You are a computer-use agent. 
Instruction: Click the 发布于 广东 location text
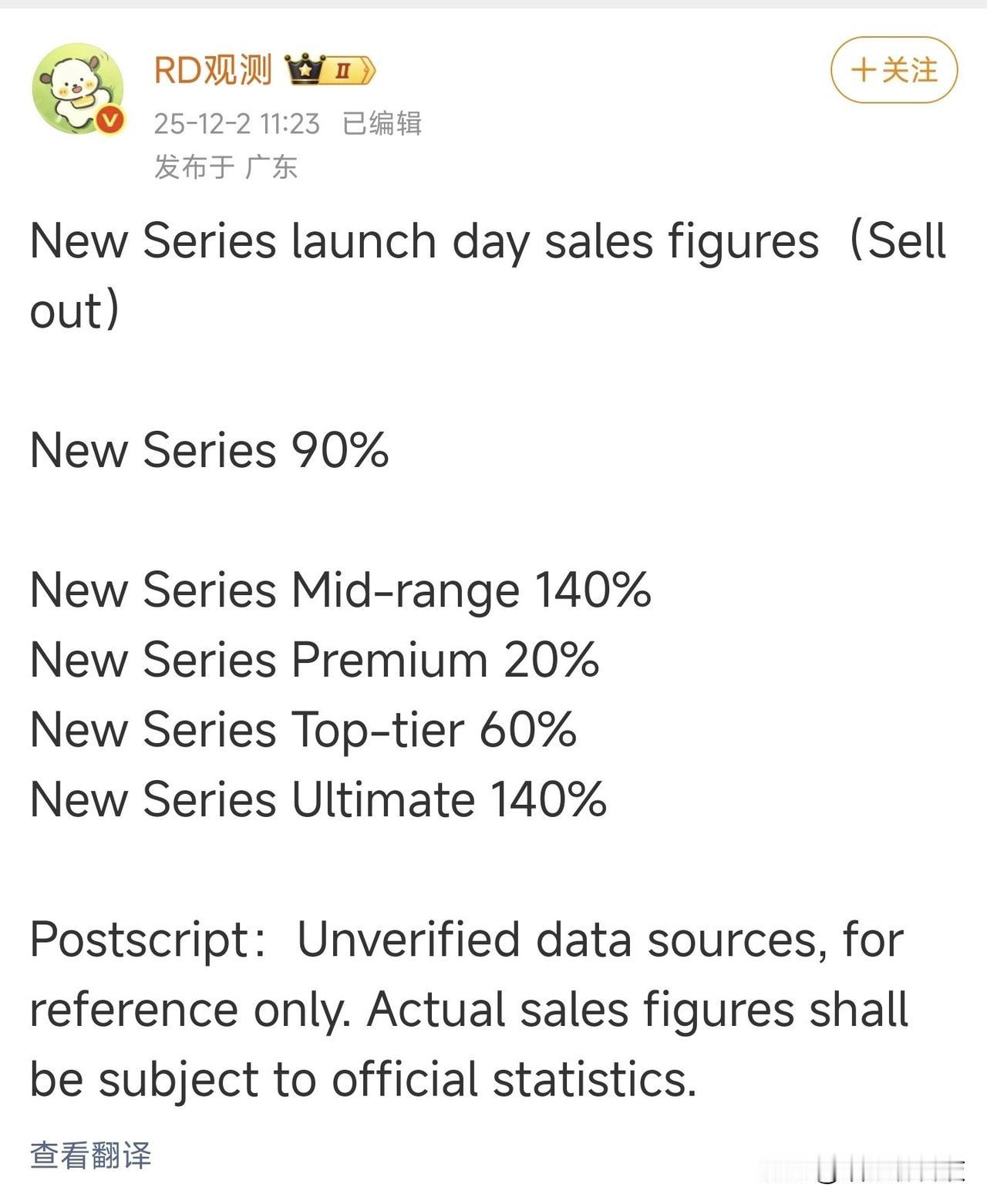[225, 166]
